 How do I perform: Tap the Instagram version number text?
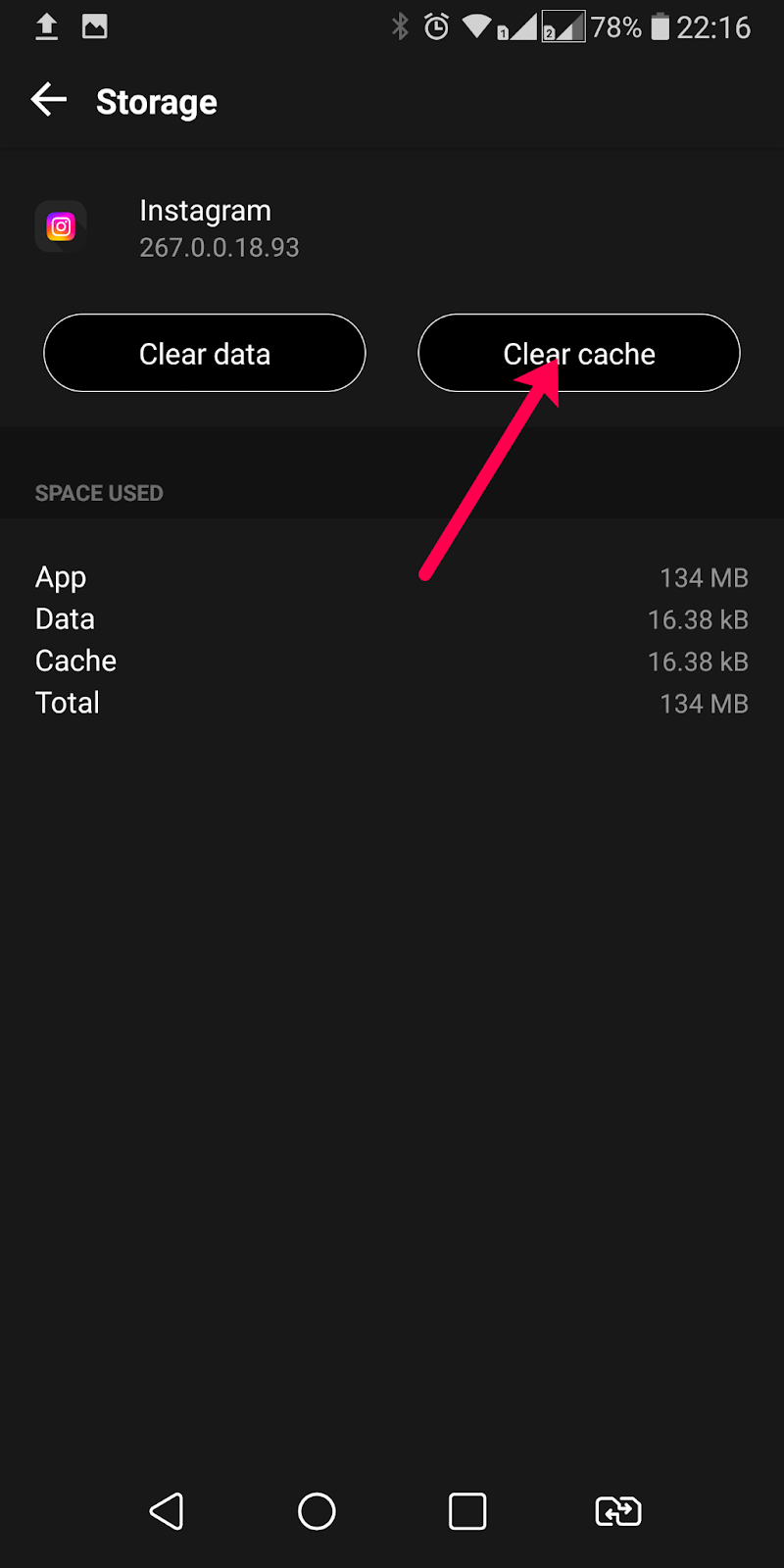220,247
